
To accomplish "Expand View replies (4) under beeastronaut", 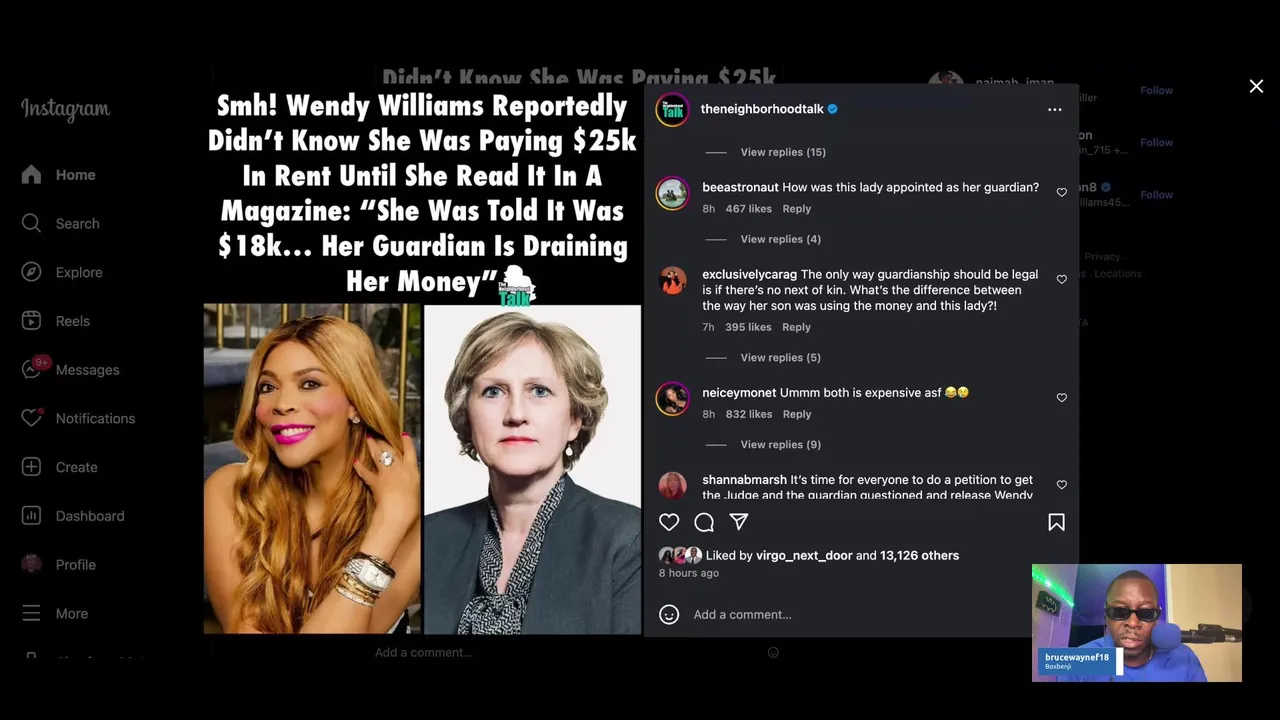I will click(x=780, y=239).
